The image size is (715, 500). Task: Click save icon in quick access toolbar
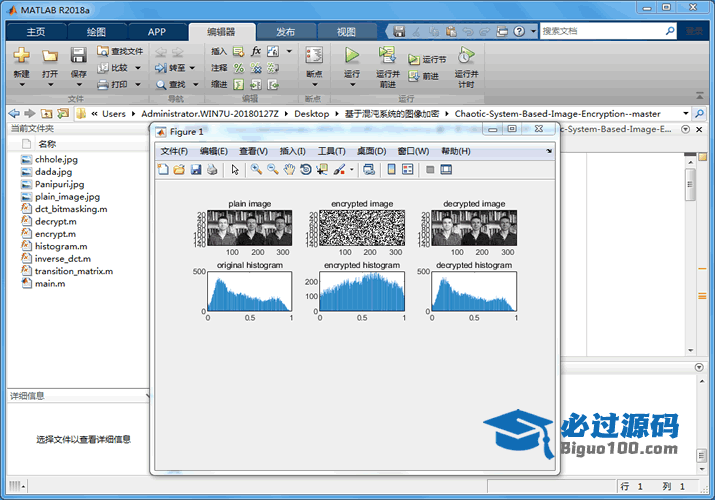[x=399, y=31]
